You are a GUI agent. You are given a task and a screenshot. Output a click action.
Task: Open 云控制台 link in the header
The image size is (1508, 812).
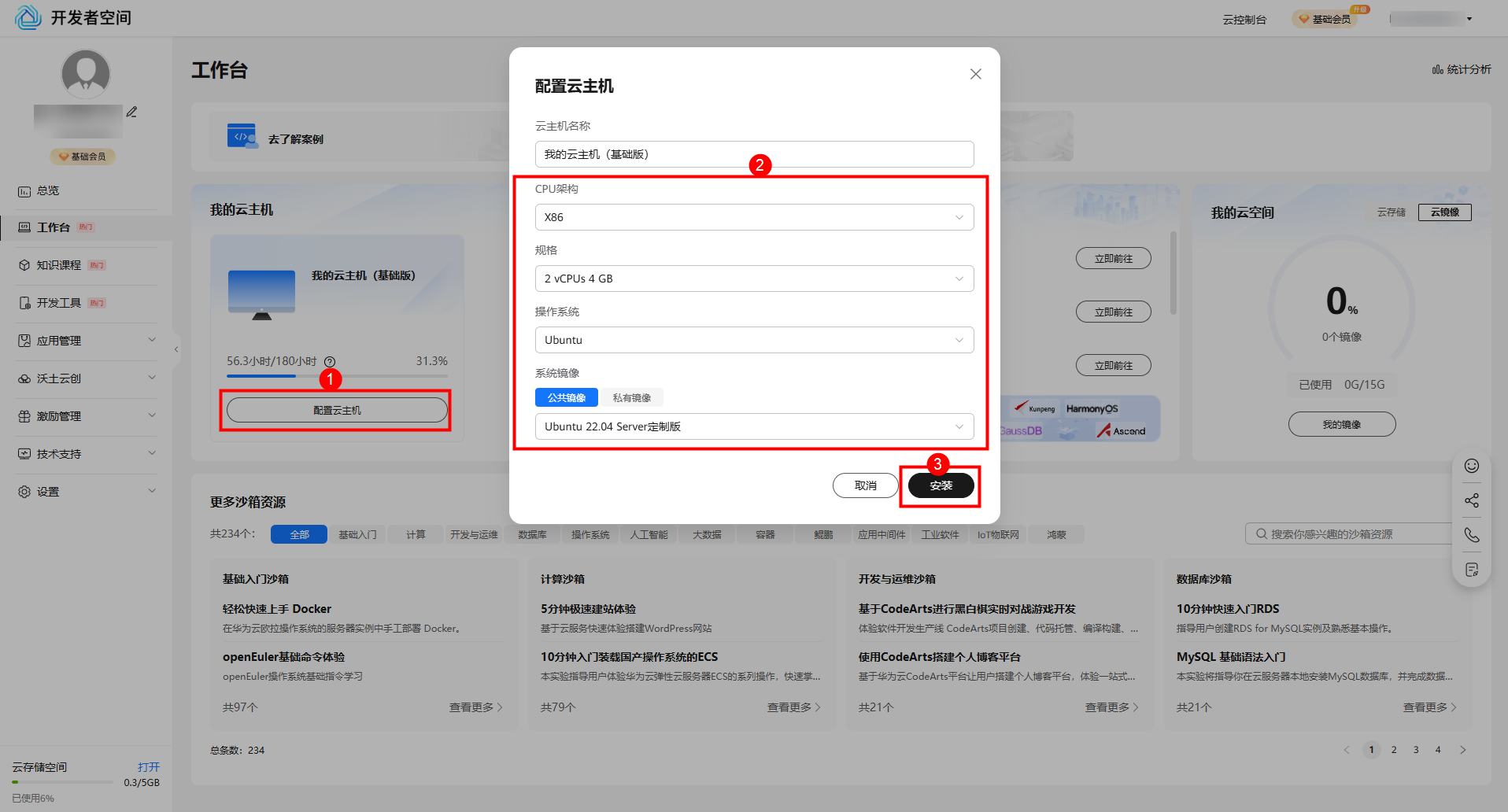pos(1244,20)
